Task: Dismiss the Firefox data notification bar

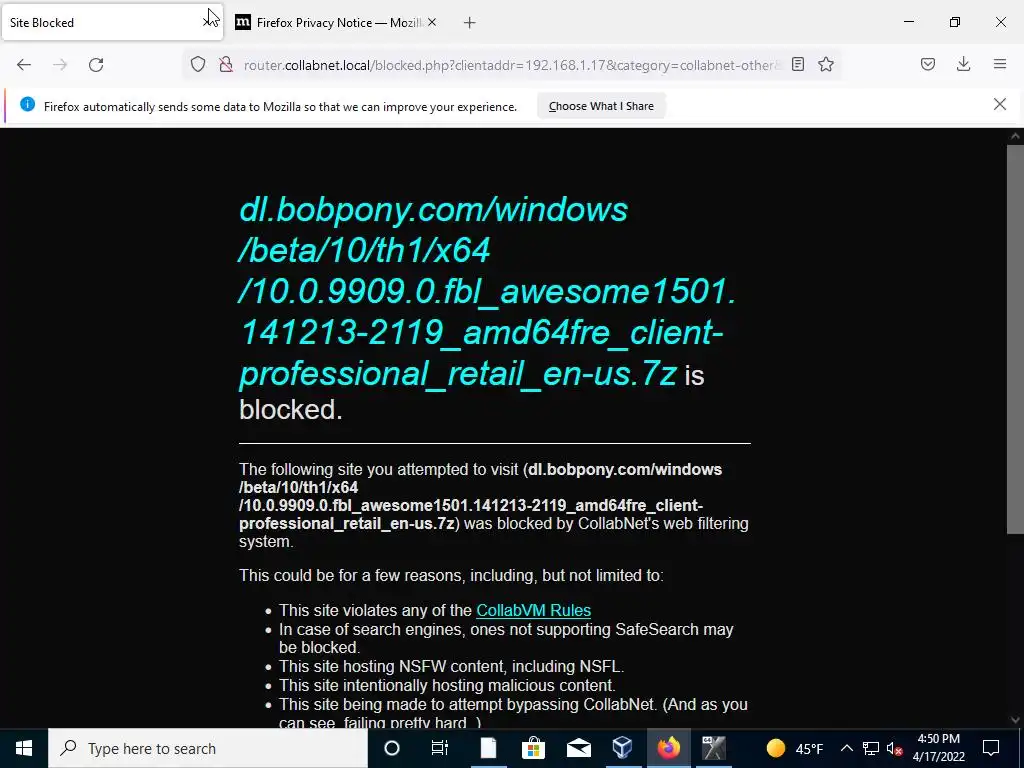Action: point(1000,104)
